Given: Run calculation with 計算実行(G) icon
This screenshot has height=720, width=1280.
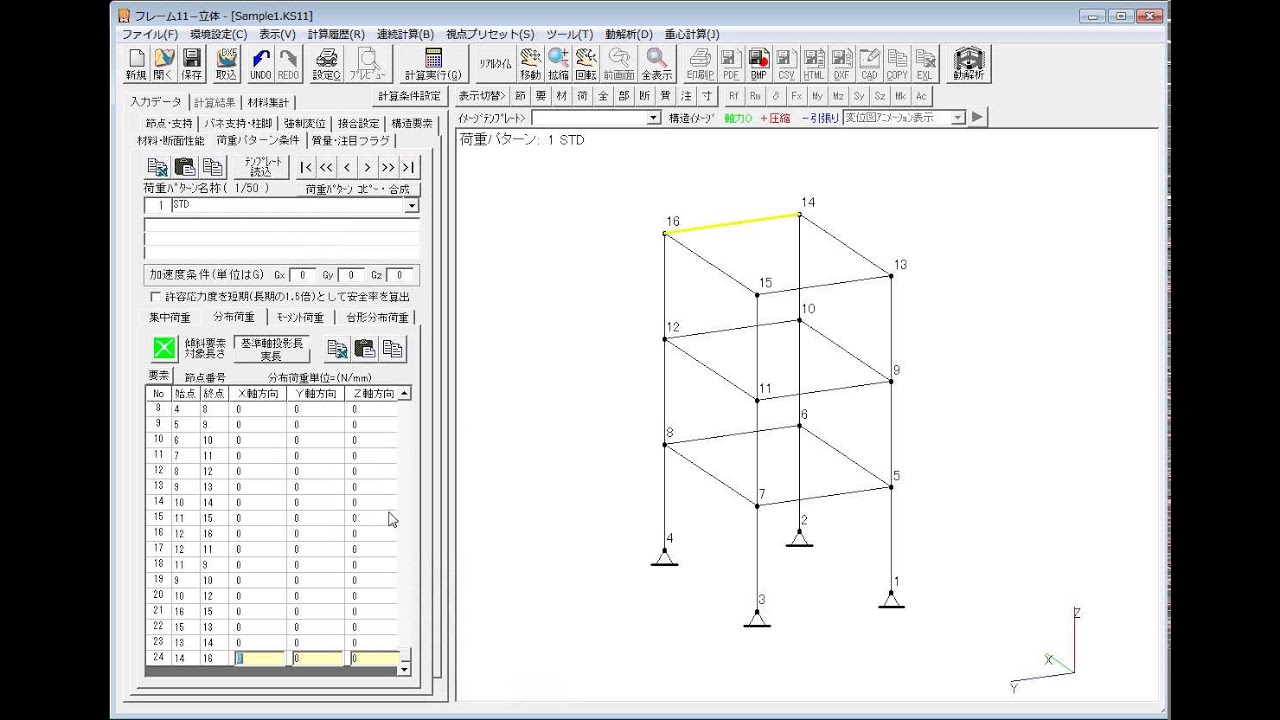Looking at the screenshot, I should coord(433,64).
